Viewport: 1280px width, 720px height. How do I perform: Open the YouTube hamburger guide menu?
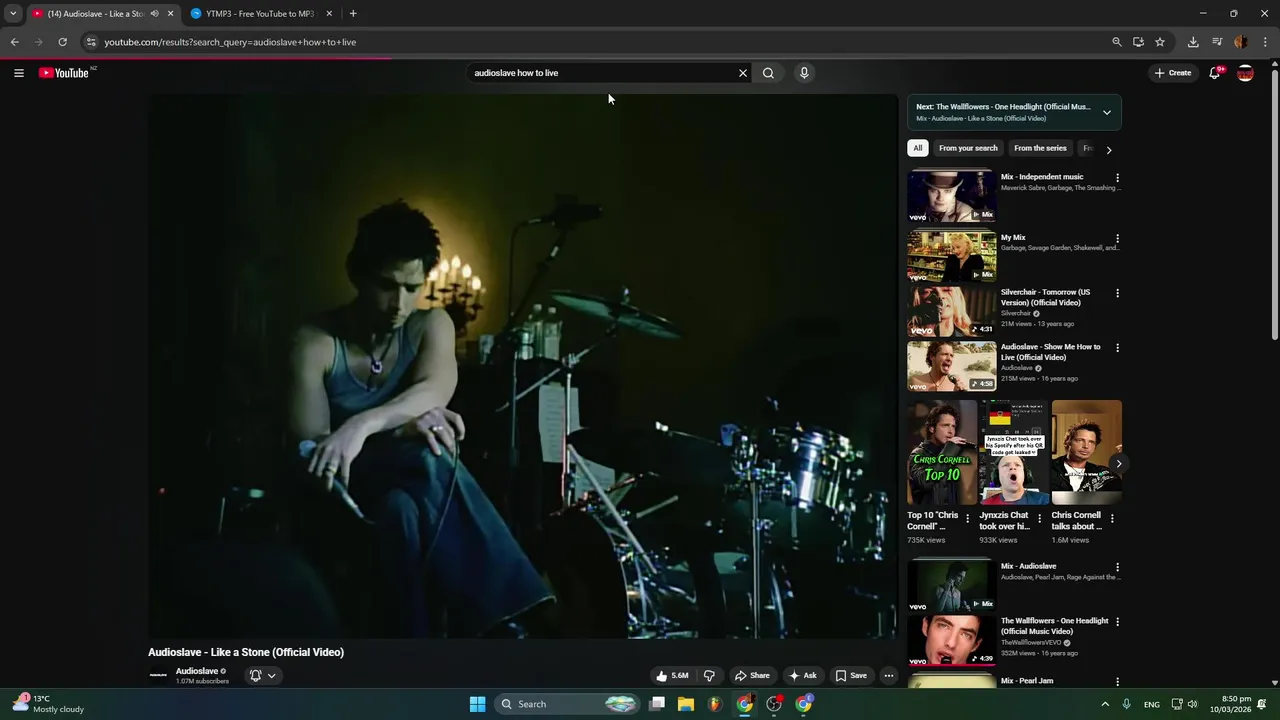18,73
